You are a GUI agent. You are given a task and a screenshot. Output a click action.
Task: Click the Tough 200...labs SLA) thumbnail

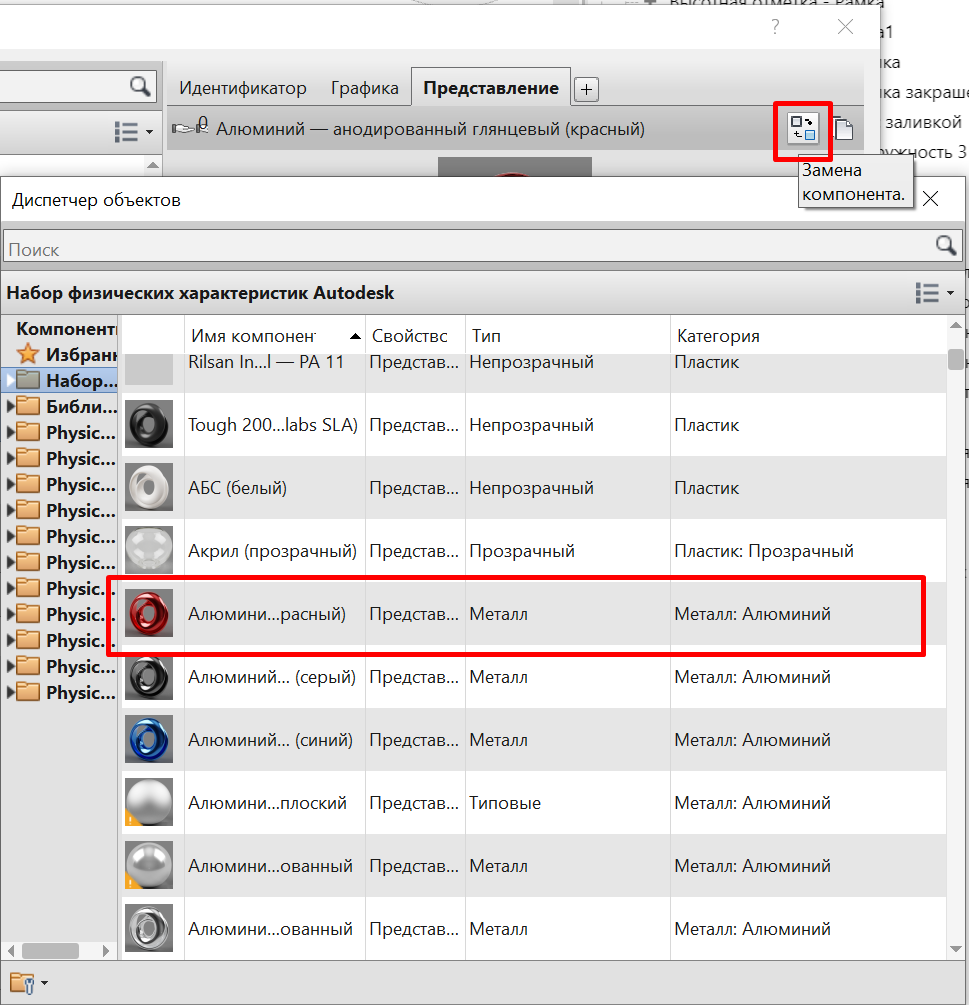(x=149, y=424)
